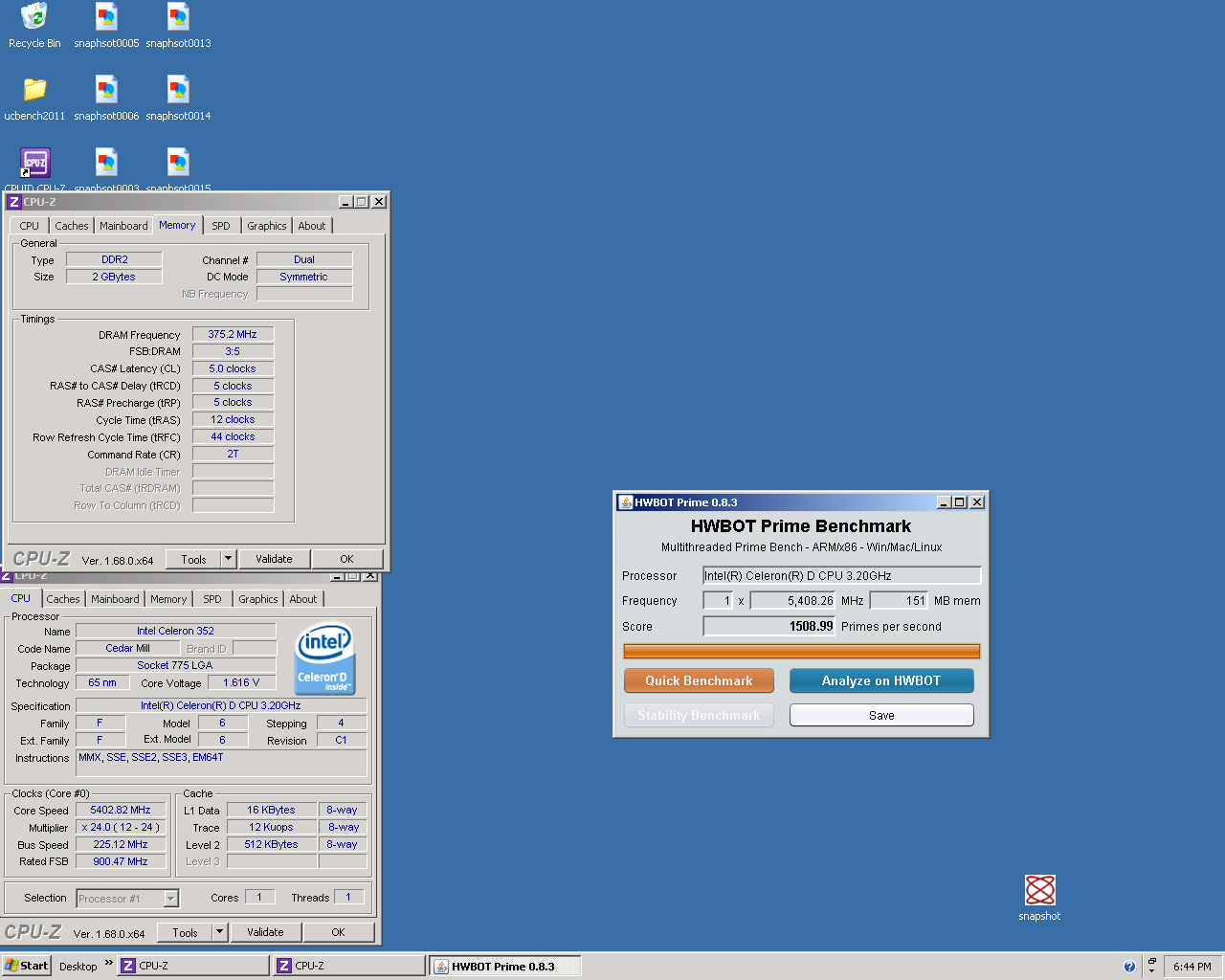Click the disabled Stability Benchmark button
The width and height of the screenshot is (1225, 980).
[699, 715]
